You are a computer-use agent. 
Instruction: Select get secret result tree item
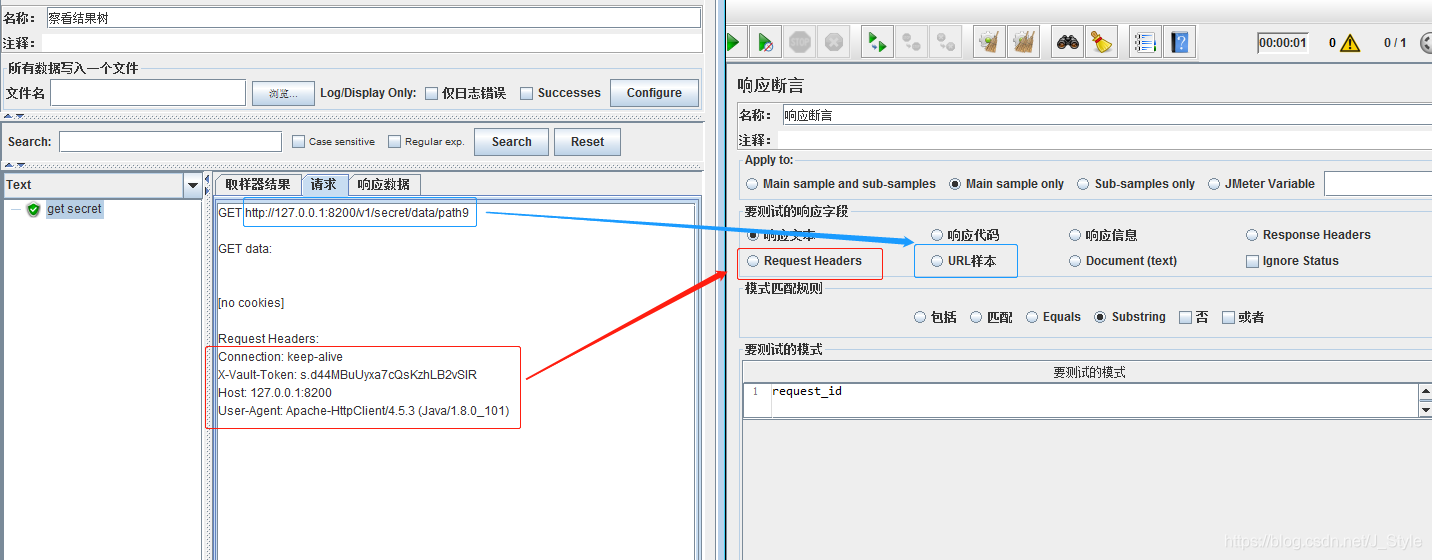[x=74, y=209]
